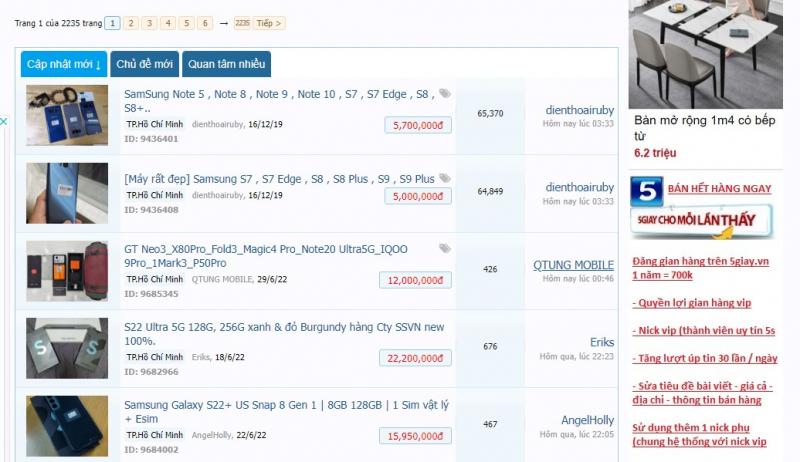Open Eriks last poster profile
The width and height of the screenshot is (800, 462).
602,342
